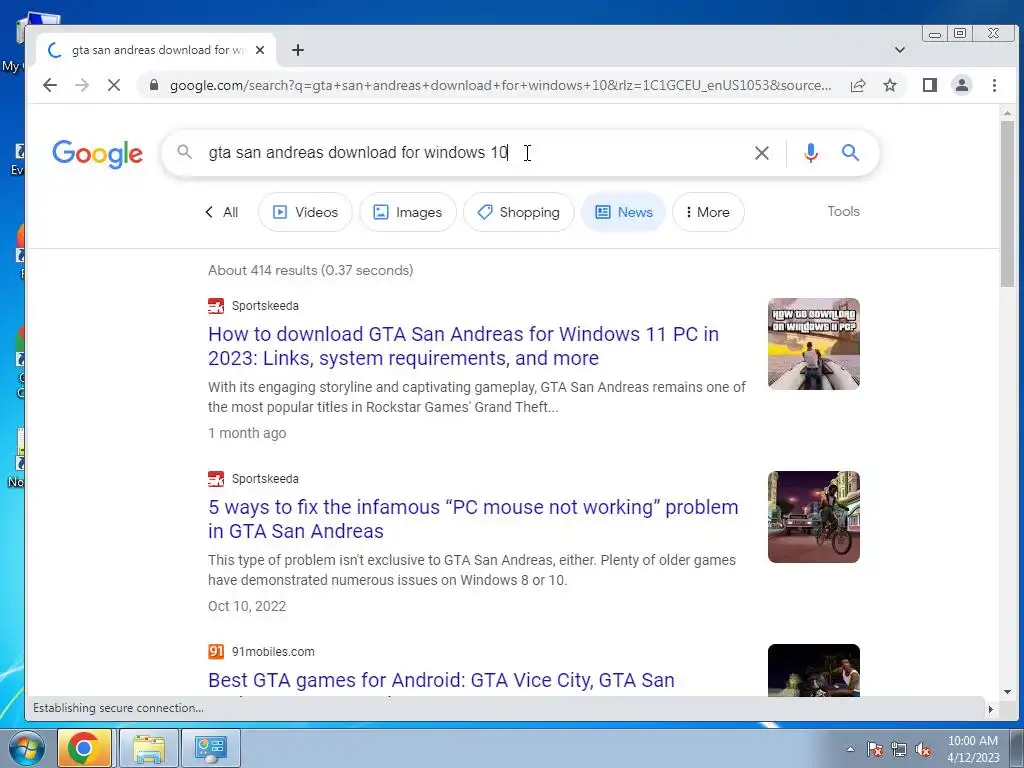Start voice search with microphone
1024x768 pixels.
[x=810, y=153]
